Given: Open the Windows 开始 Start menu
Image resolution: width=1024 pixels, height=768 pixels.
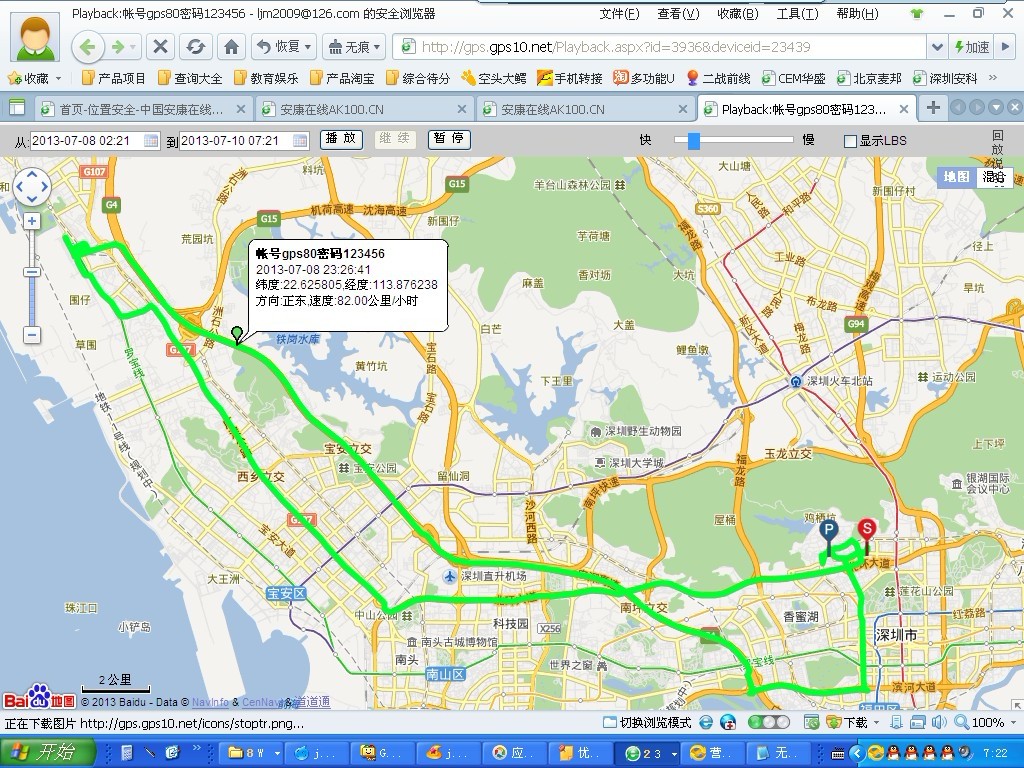Looking at the screenshot, I should tap(47, 752).
